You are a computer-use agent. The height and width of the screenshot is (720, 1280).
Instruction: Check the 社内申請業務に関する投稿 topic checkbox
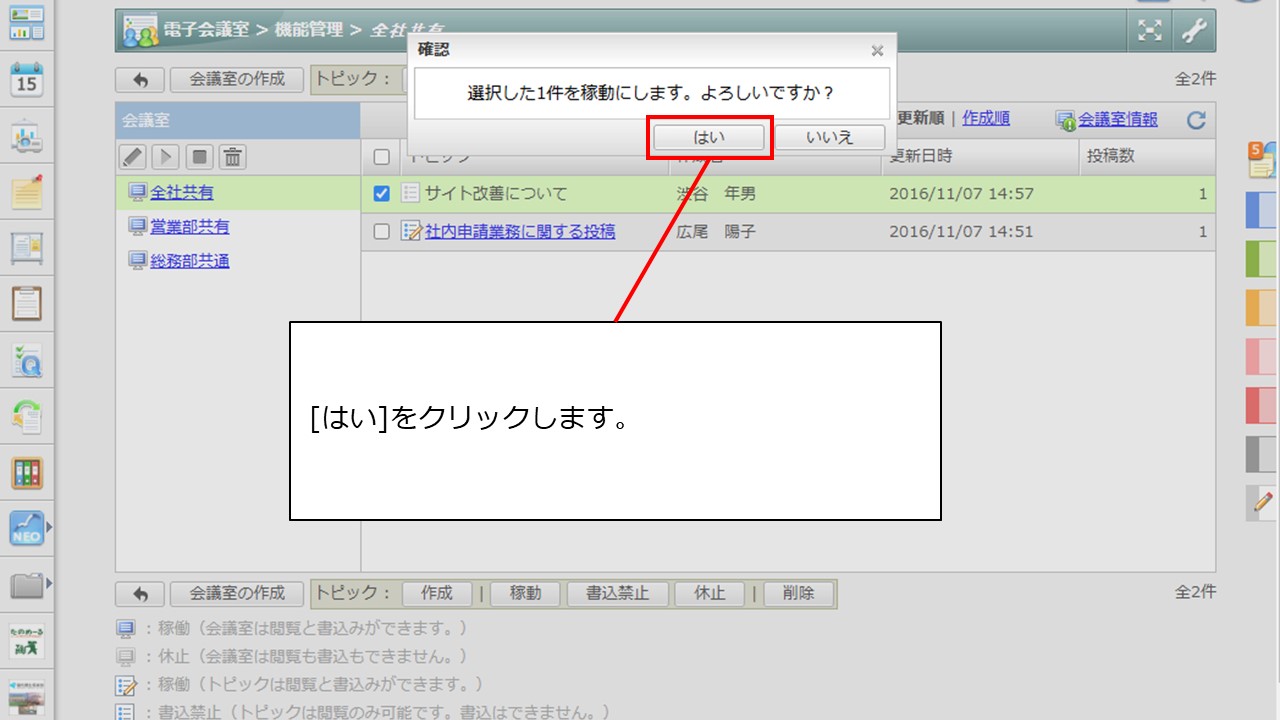click(x=381, y=232)
